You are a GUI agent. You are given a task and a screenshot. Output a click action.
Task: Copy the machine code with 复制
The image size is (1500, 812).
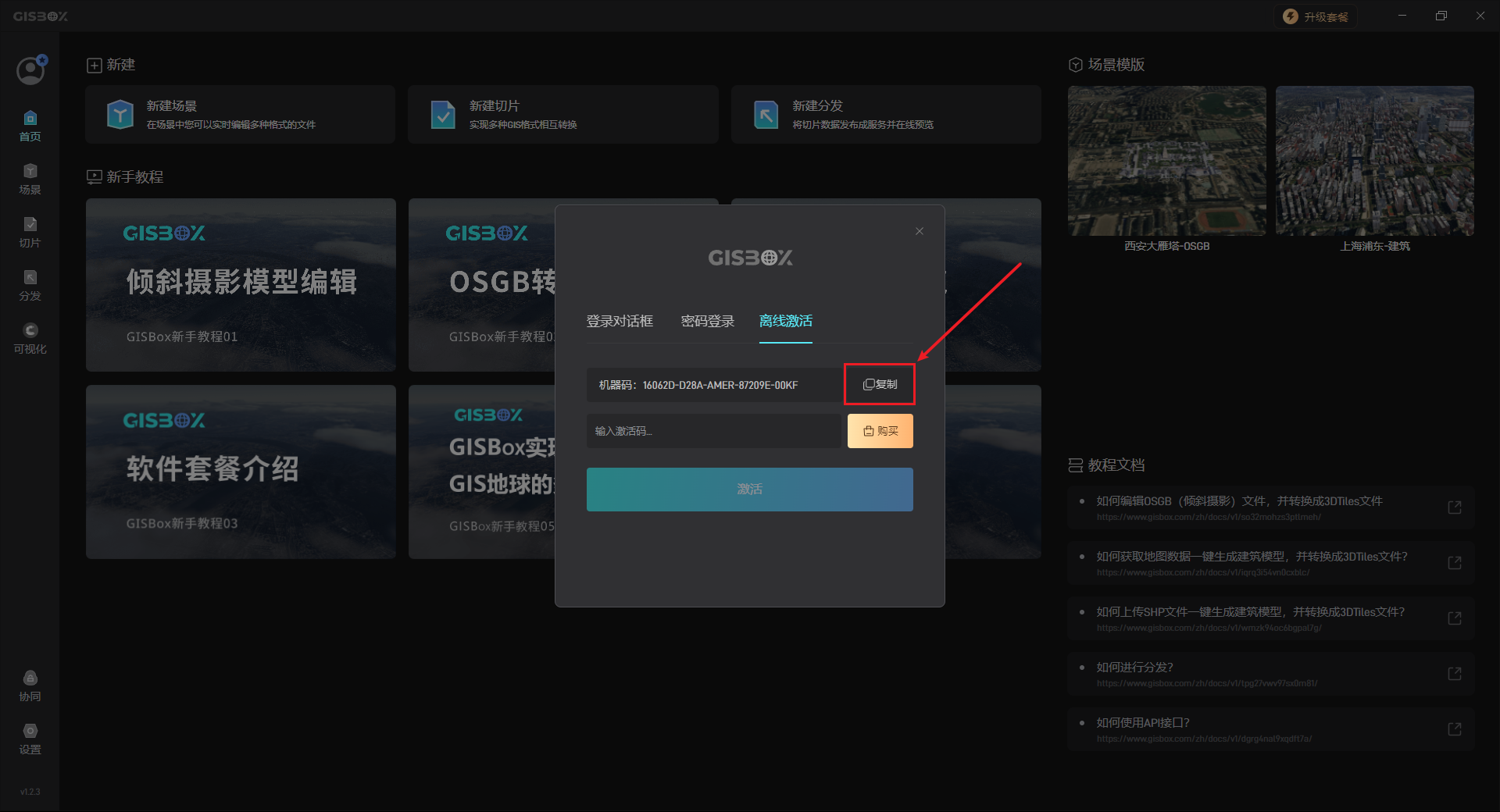click(x=880, y=384)
